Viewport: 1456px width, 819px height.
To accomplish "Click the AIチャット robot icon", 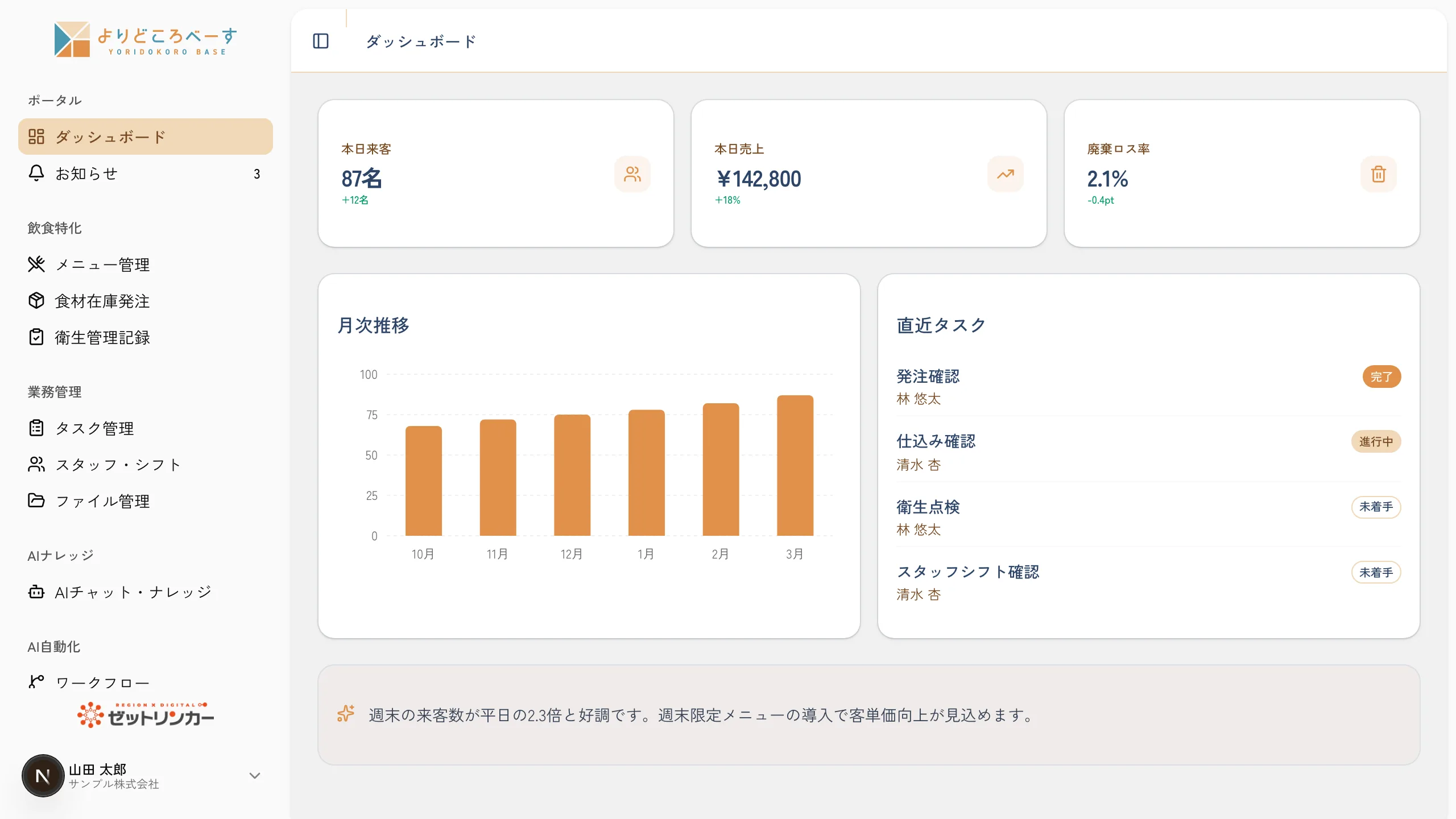I will point(36,591).
